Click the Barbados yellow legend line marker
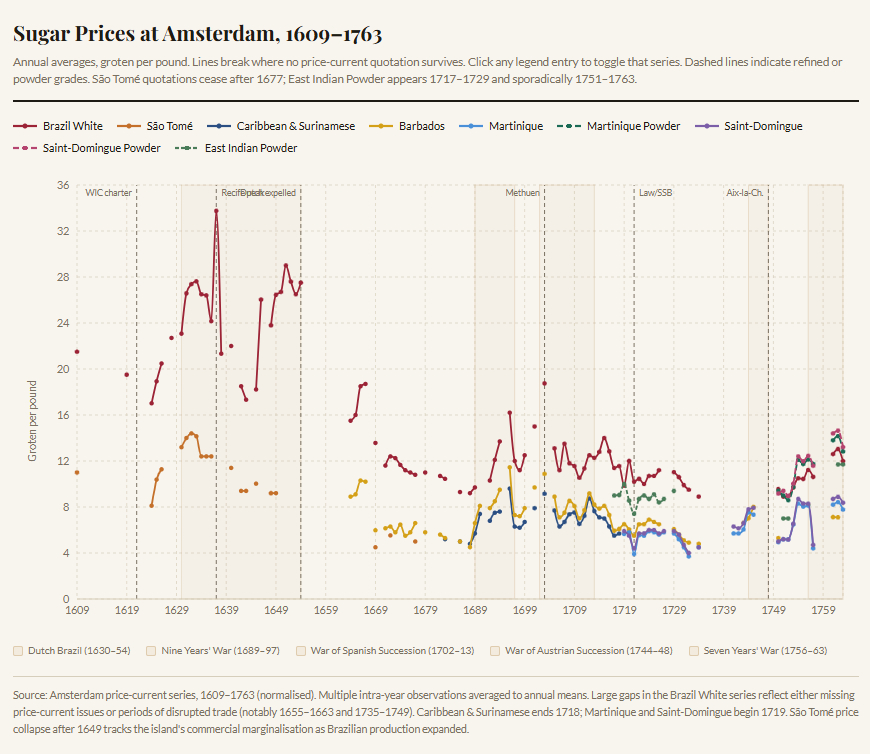This screenshot has width=870, height=754. 382,127
